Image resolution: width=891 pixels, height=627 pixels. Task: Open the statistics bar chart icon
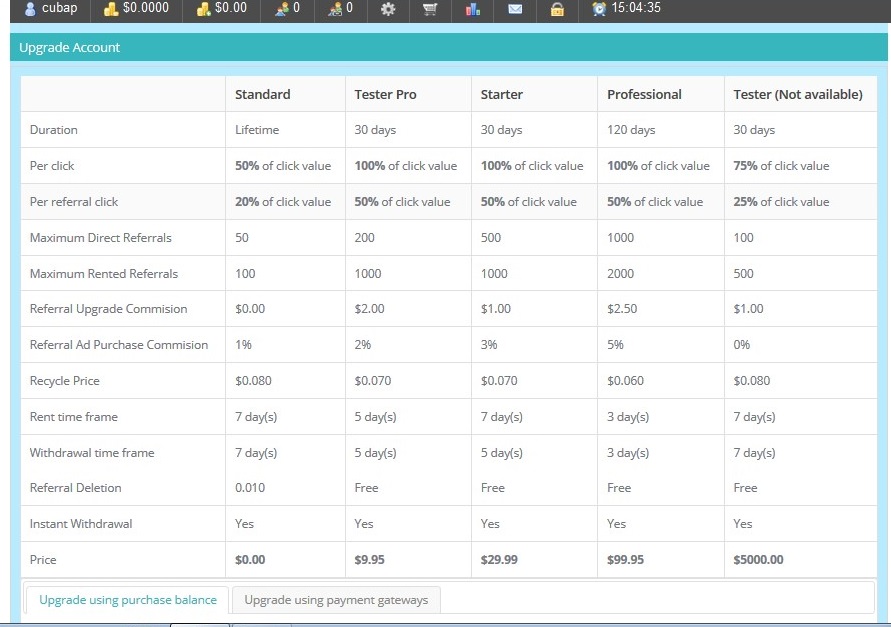coord(473,9)
